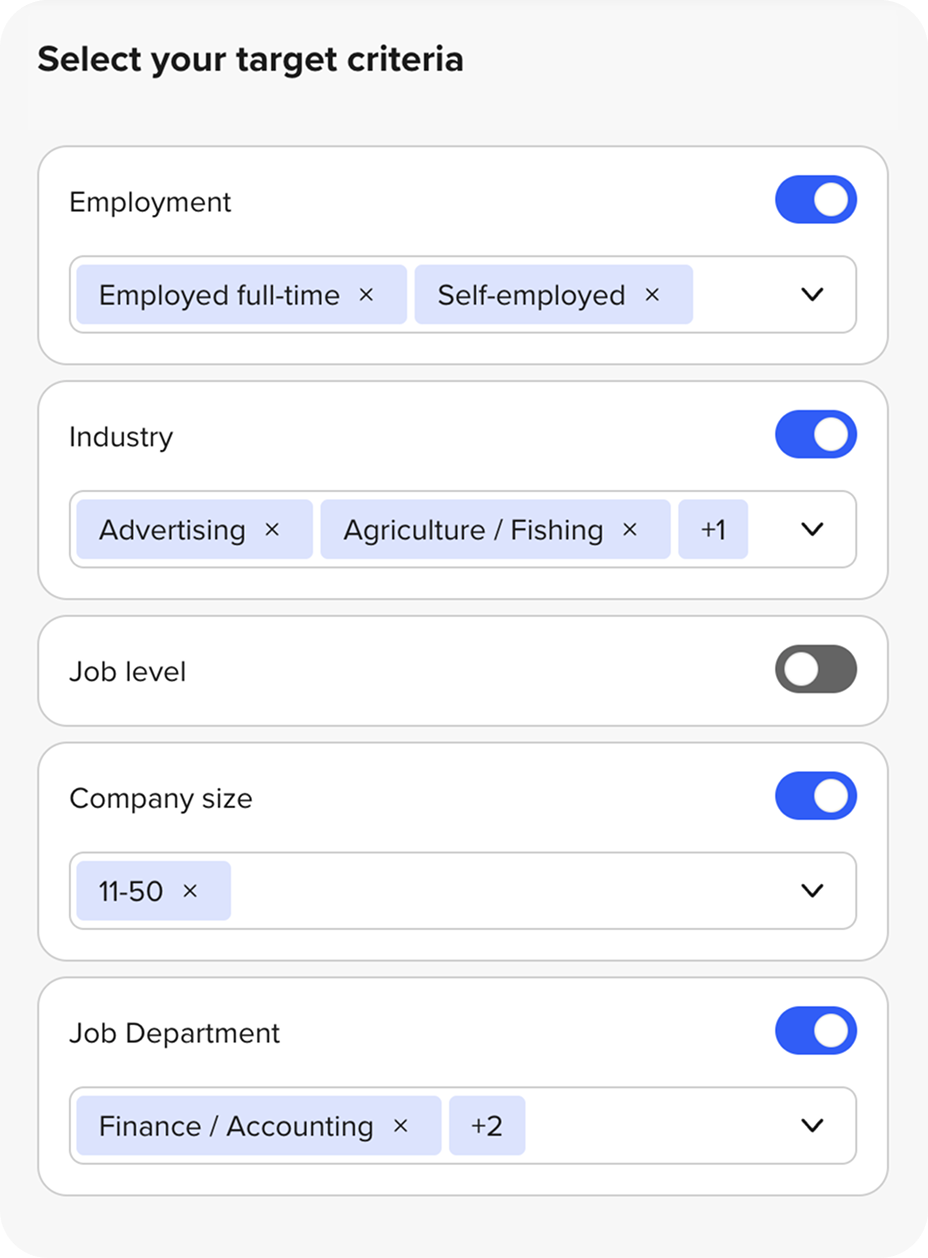The width and height of the screenshot is (928, 1258).
Task: Remove the Self-employed tag
Action: (x=652, y=295)
